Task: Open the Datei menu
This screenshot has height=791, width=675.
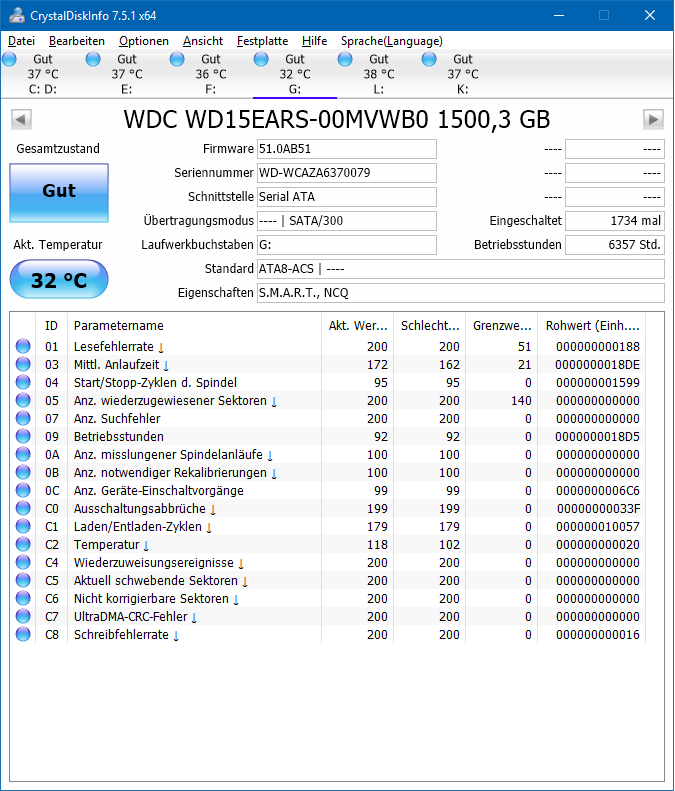Action: pos(22,41)
